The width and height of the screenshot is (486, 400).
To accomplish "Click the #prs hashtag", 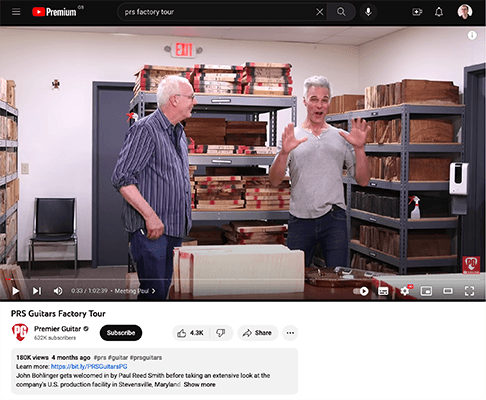I will [100, 358].
